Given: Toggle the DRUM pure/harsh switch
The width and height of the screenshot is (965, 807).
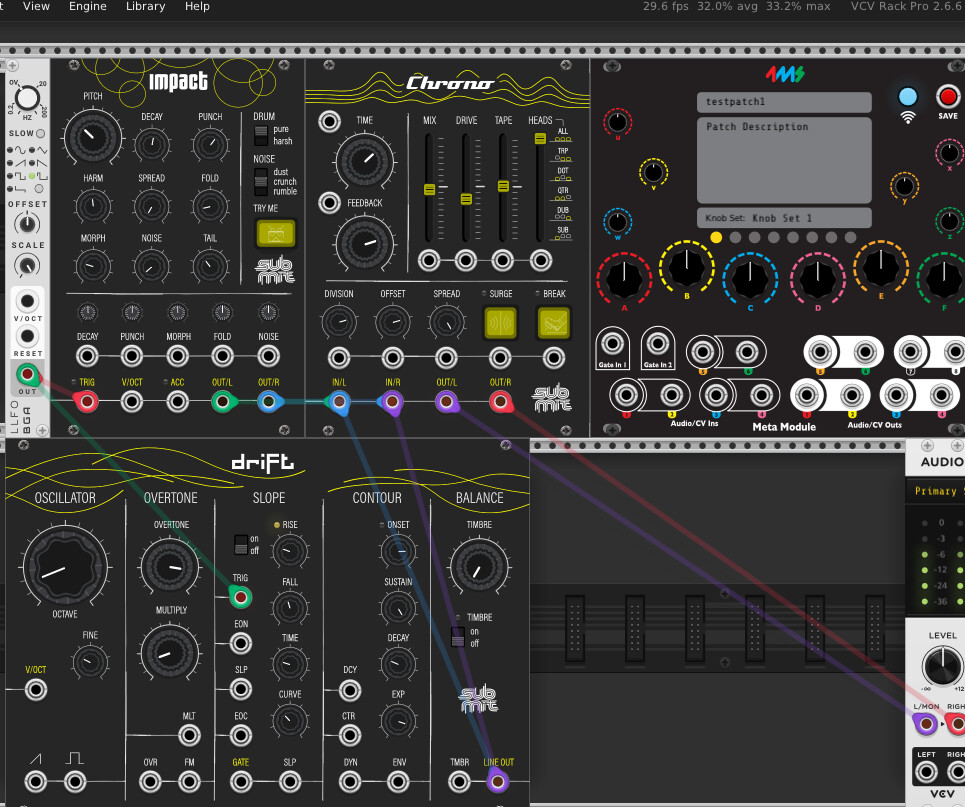Looking at the screenshot, I should (x=261, y=136).
